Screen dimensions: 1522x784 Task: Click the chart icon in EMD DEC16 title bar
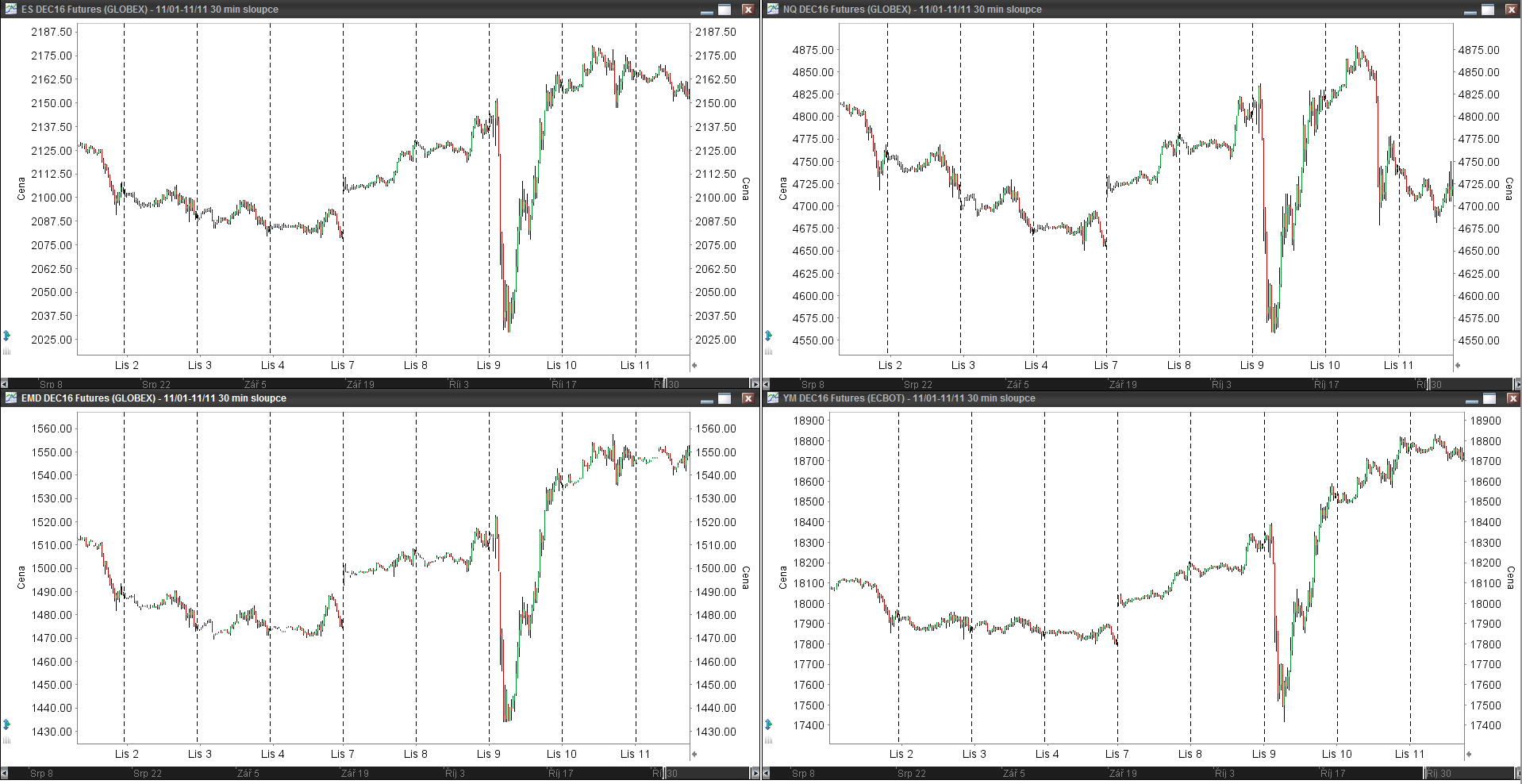coord(10,398)
